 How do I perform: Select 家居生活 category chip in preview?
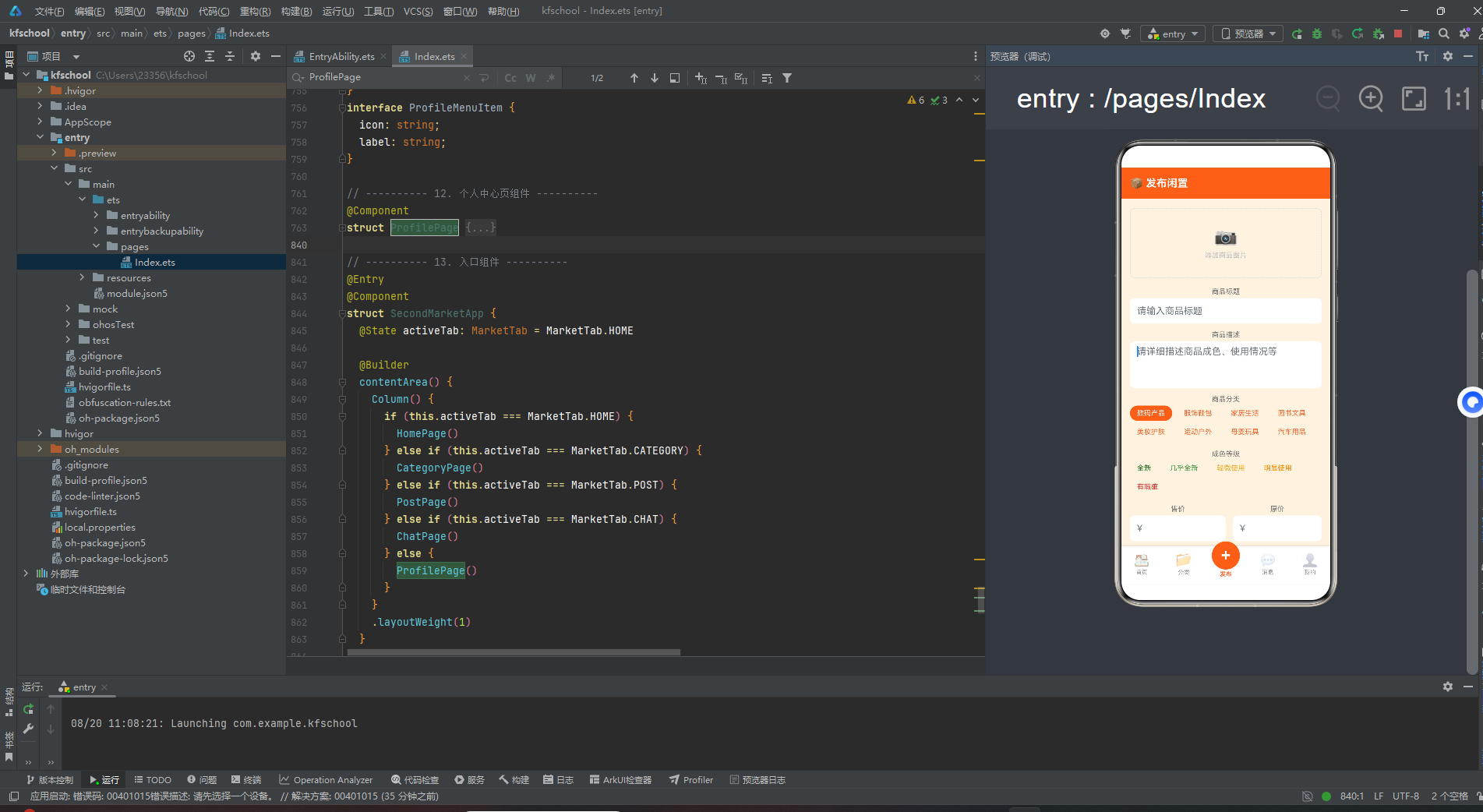[x=1245, y=413]
